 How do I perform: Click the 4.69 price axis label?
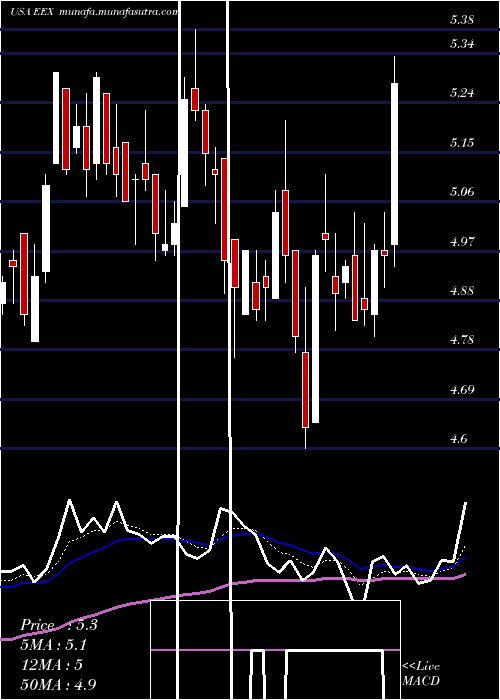tap(462, 390)
